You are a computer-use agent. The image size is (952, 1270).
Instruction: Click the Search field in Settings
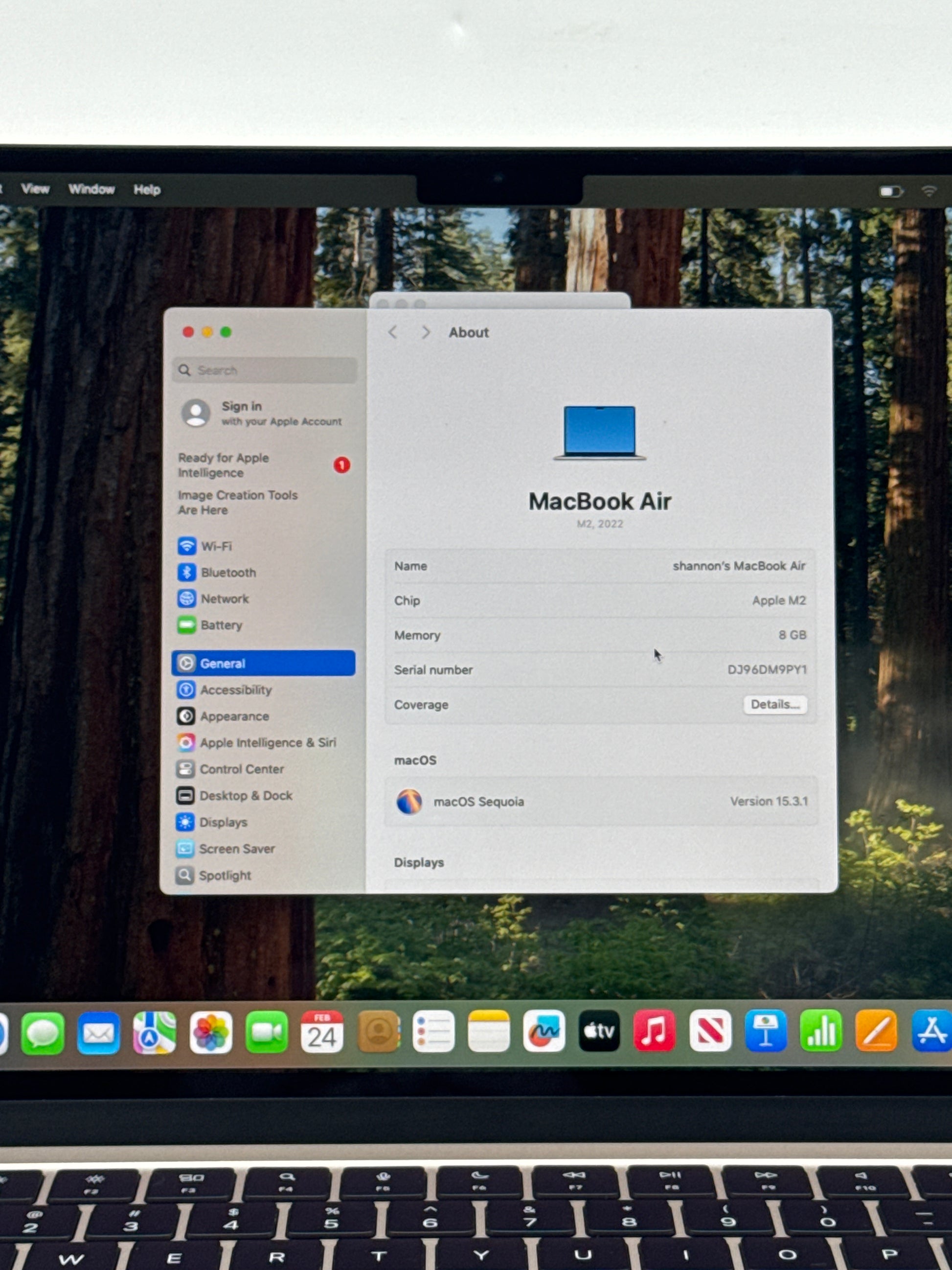264,370
